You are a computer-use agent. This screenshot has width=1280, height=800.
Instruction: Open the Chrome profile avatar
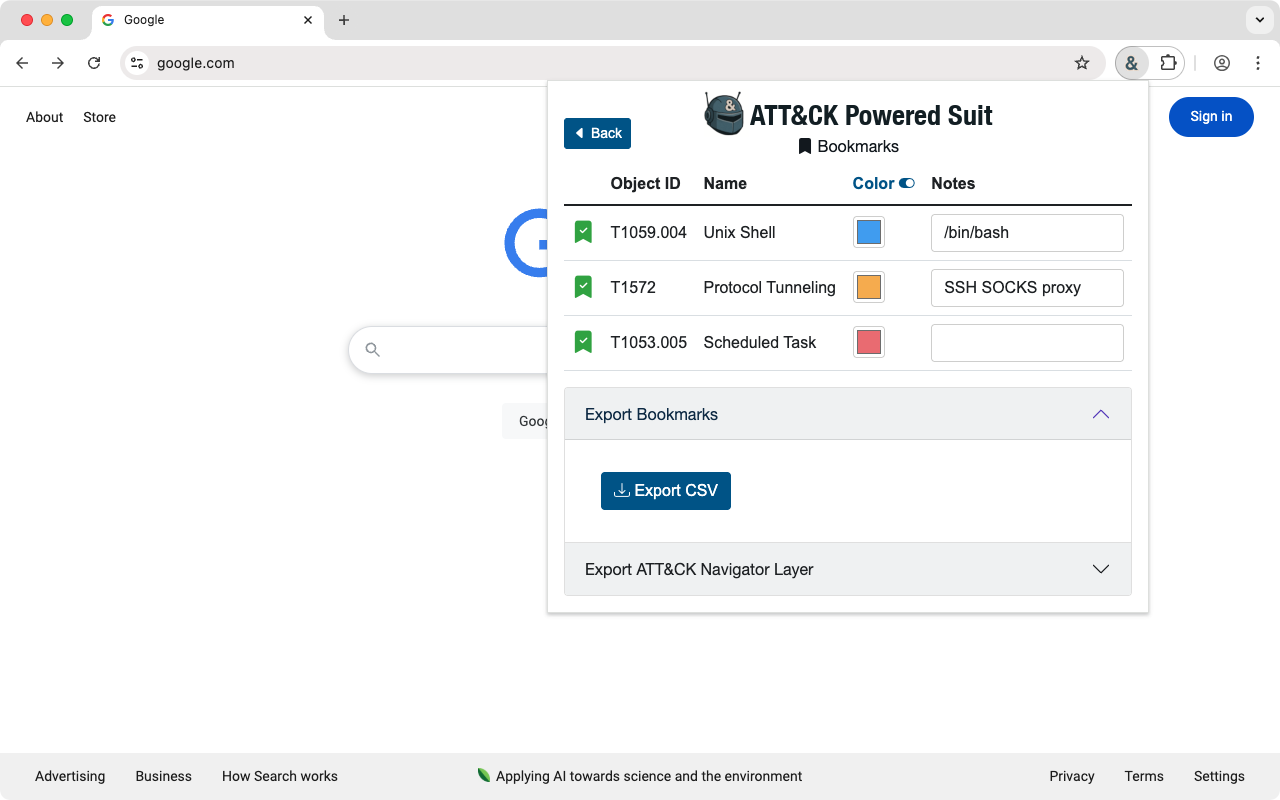click(1222, 63)
